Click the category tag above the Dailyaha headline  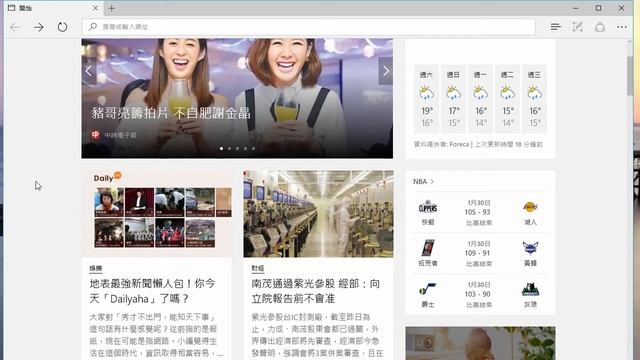[96, 268]
